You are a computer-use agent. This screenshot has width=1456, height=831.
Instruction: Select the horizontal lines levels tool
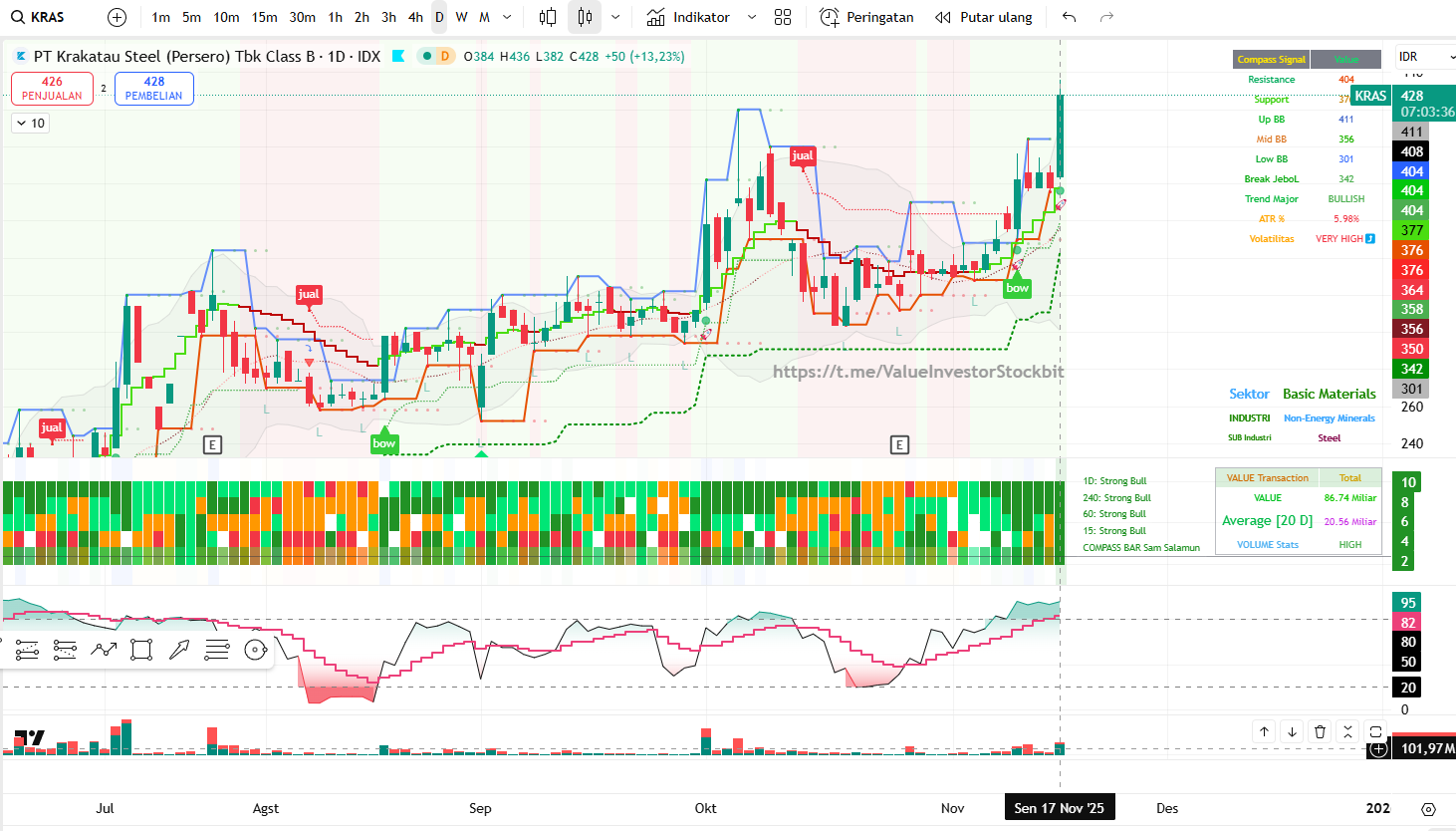(x=217, y=651)
